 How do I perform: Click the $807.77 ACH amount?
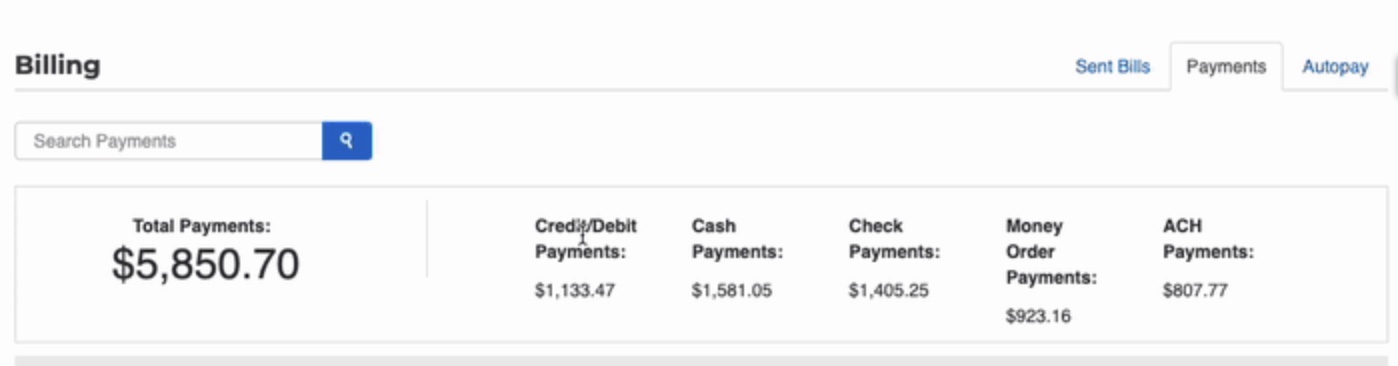click(x=1195, y=291)
